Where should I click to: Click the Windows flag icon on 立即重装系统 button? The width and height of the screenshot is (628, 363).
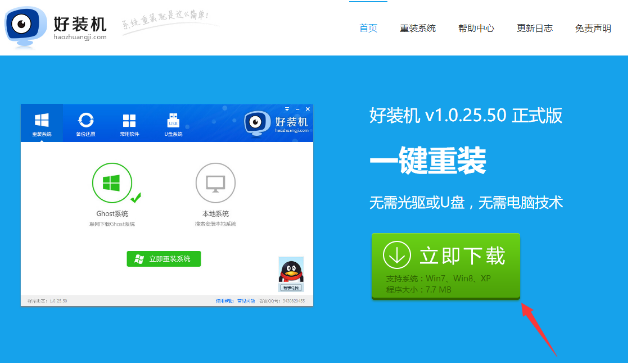(139, 259)
